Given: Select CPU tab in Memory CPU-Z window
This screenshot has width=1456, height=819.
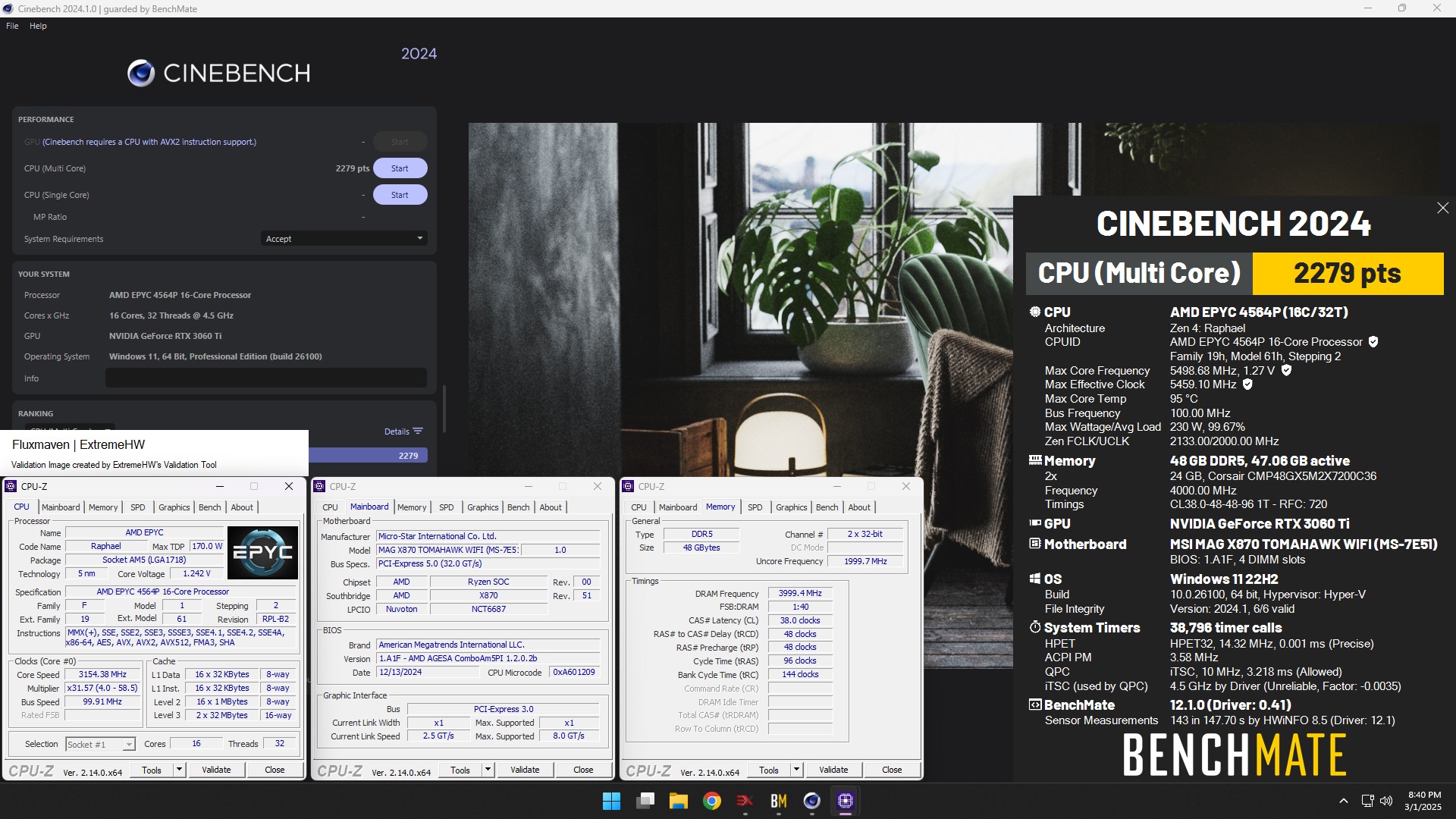Looking at the screenshot, I should (x=639, y=507).
